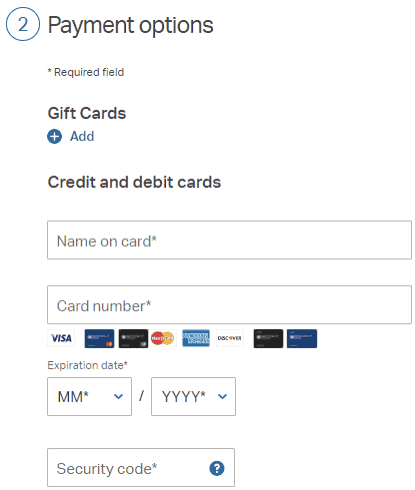415x490 pixels.
Task: Focus the Card number field
Action: (229, 304)
